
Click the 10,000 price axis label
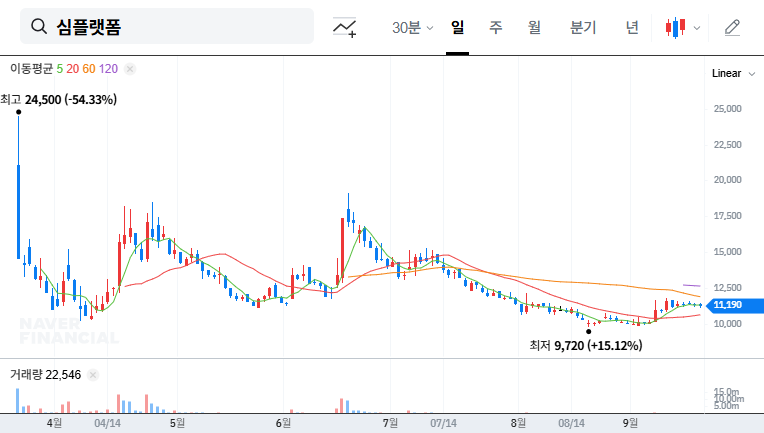727,324
